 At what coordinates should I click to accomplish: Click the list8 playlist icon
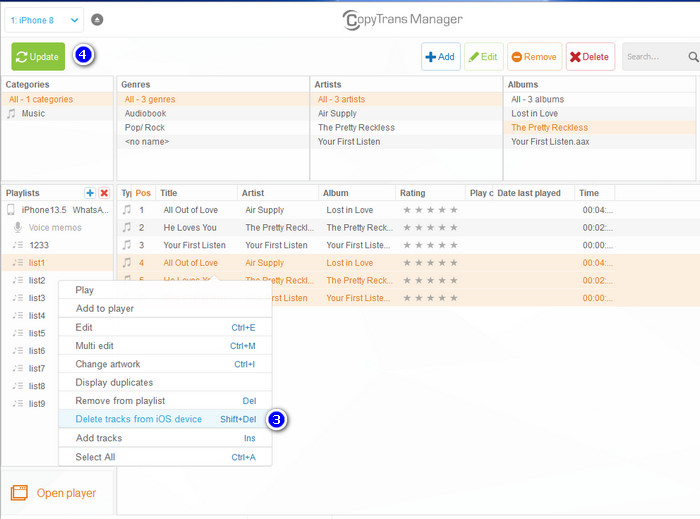17,386
